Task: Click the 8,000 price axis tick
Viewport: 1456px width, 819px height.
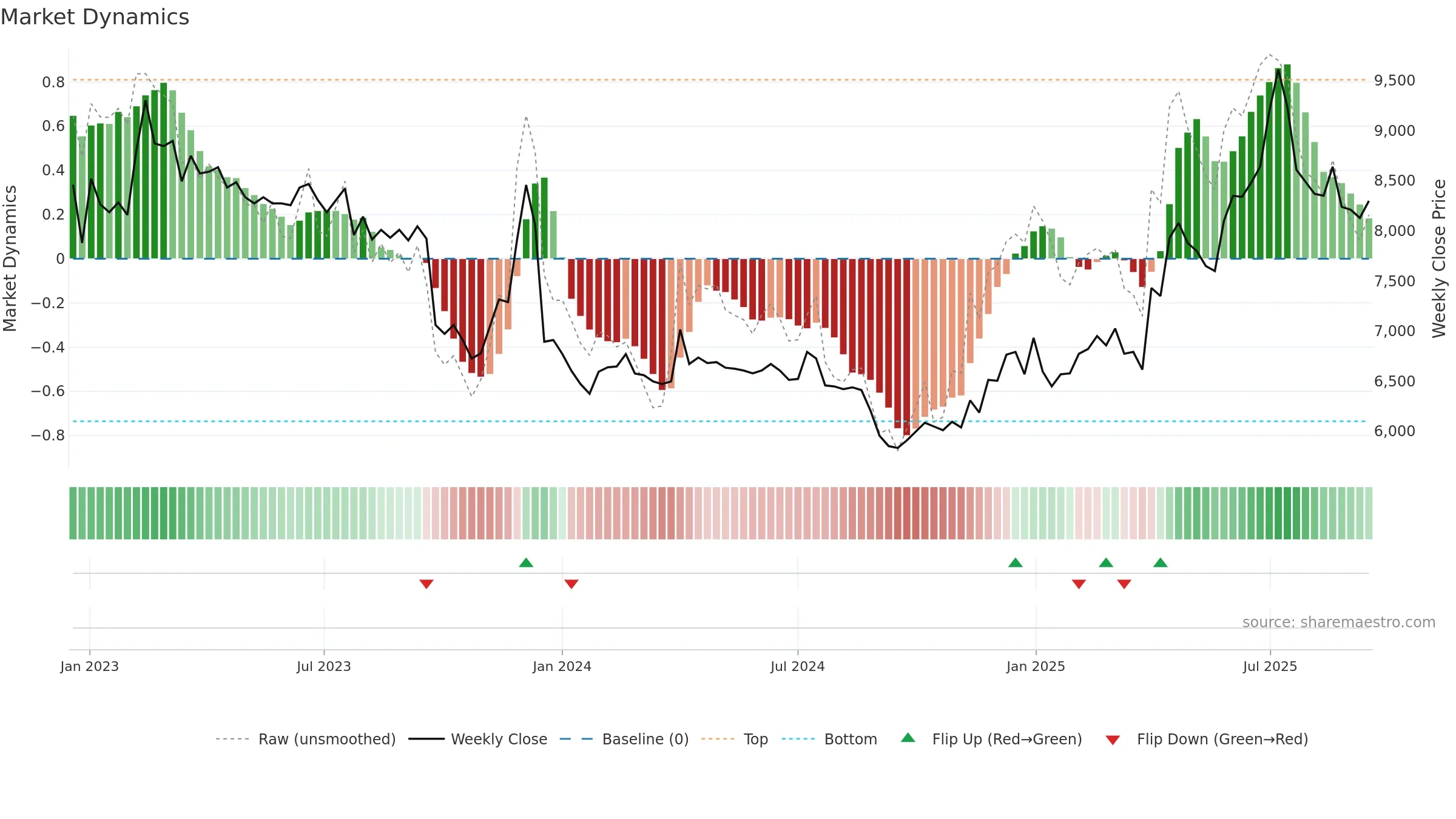Action: [1395, 231]
